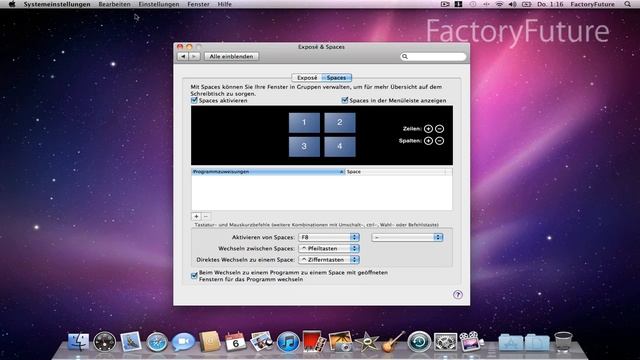640x360 pixels.
Task: Open the help question mark button
Action: pos(458,294)
